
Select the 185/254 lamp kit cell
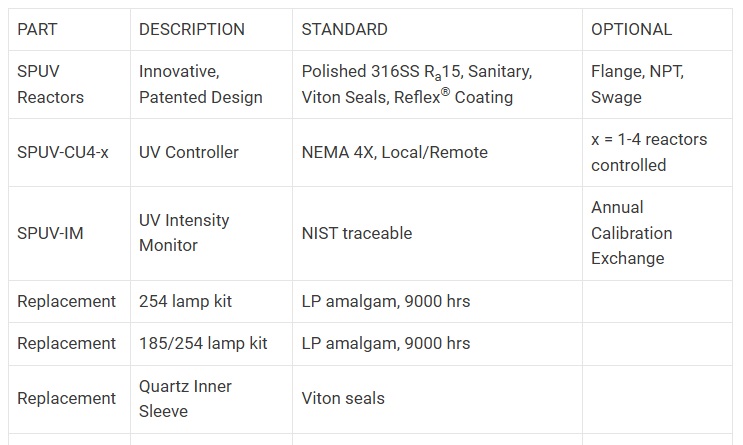pos(203,343)
